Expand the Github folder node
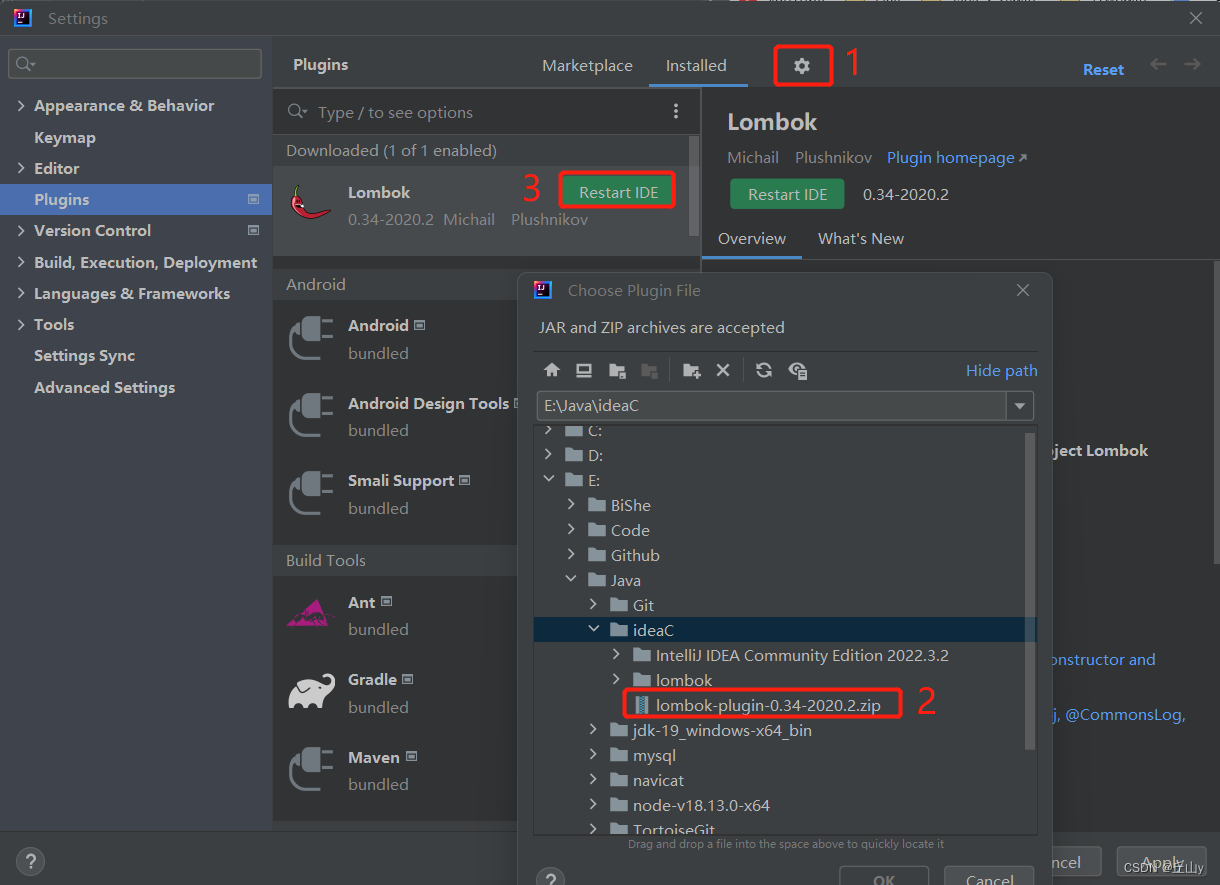This screenshot has height=885, width=1220. (571, 555)
